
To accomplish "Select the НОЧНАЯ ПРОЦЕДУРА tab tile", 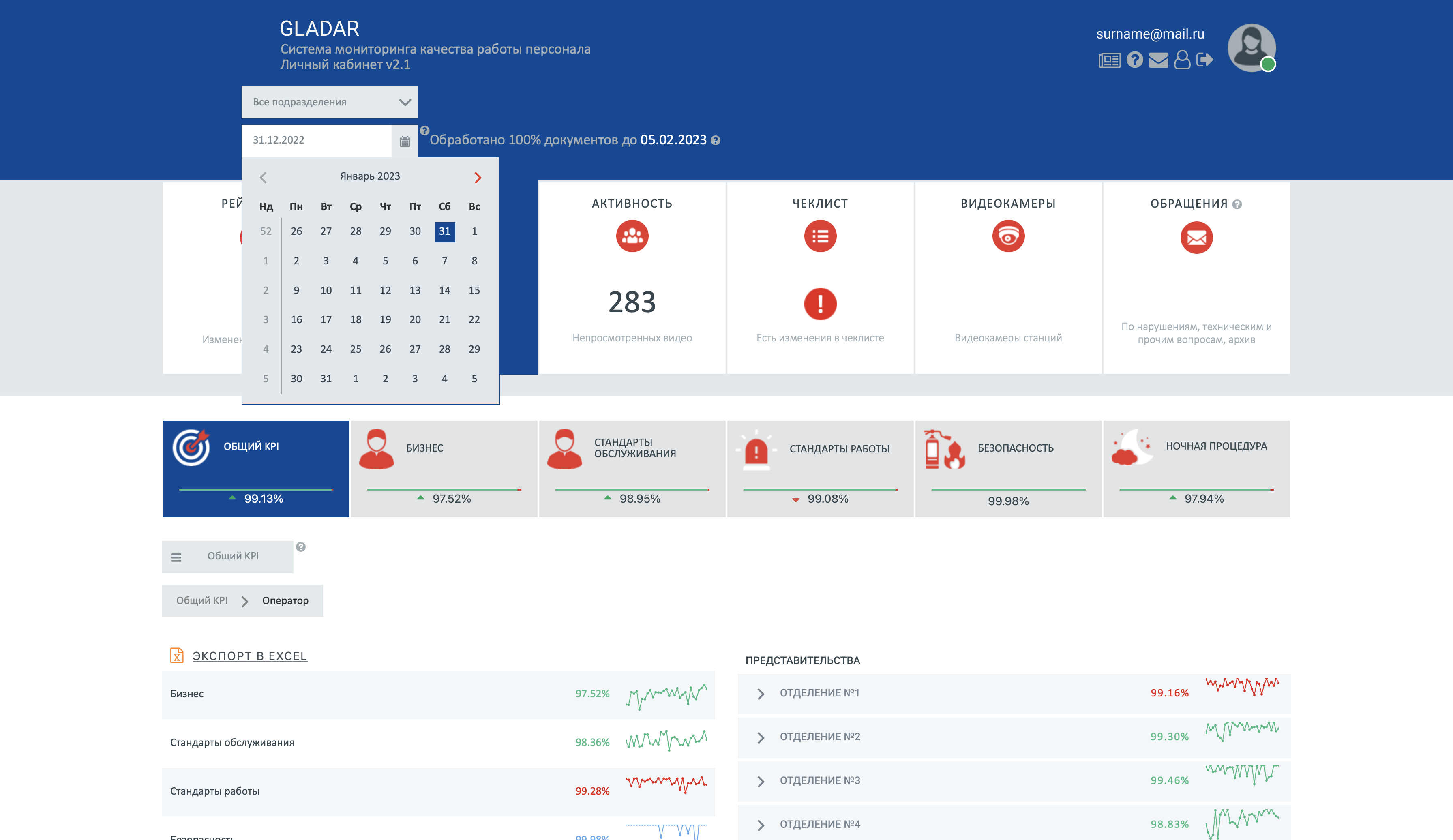I will (x=1196, y=469).
